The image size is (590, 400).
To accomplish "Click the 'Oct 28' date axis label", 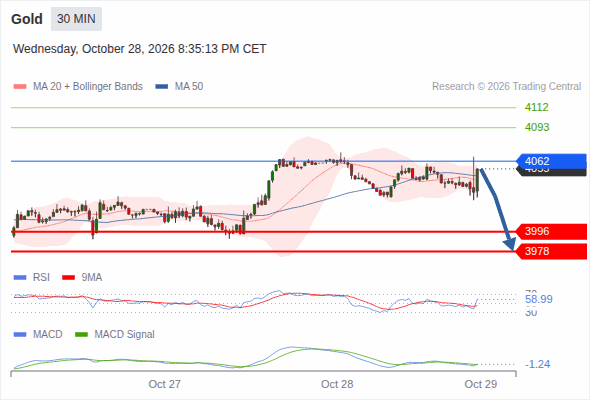I will pyautogui.click(x=337, y=384).
